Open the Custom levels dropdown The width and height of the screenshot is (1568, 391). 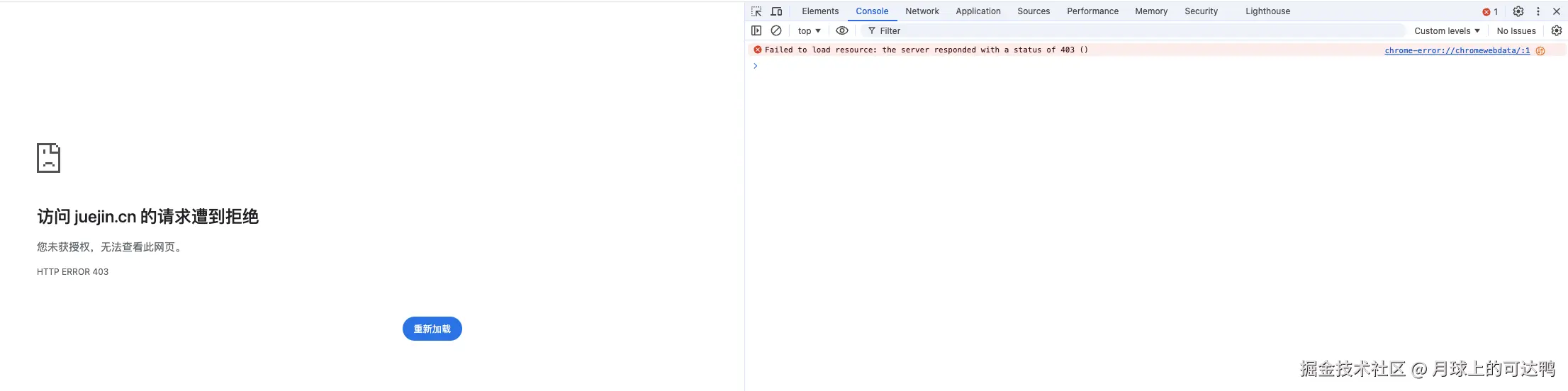pyautogui.click(x=1446, y=30)
